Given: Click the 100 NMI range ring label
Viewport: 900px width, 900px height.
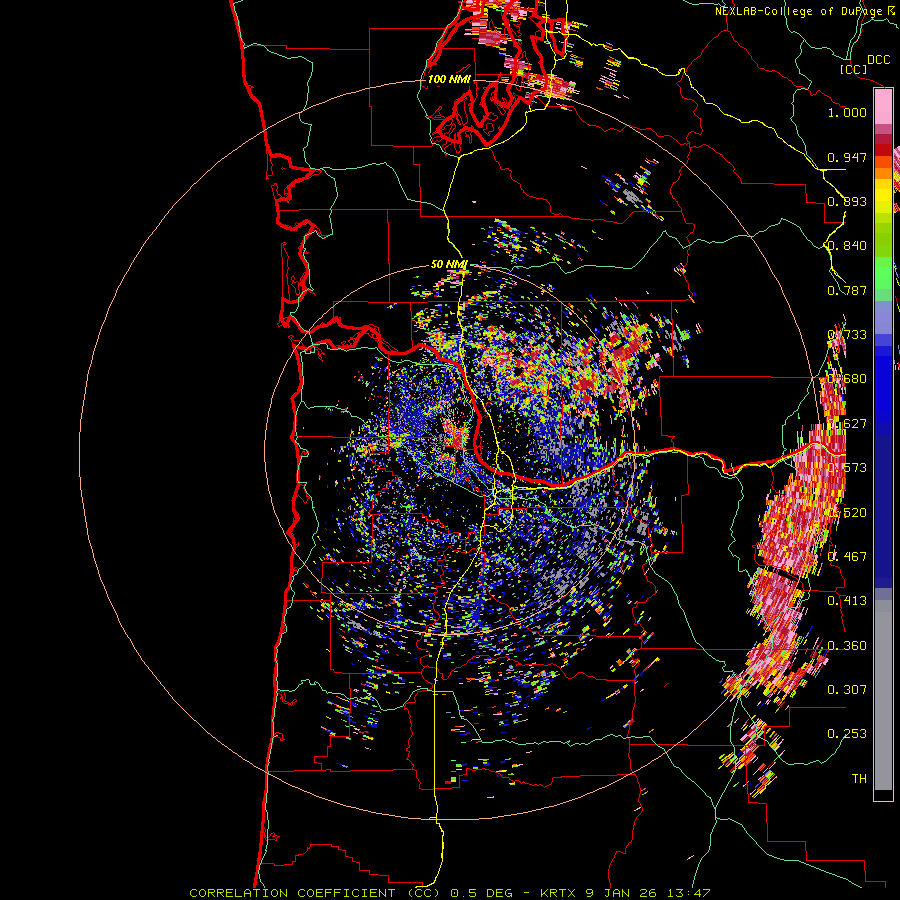Looking at the screenshot, I should pos(449,79).
